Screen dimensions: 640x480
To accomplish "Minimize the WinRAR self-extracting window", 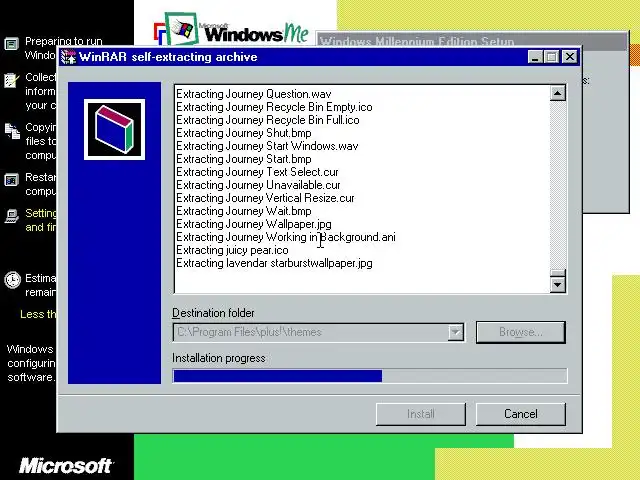I will click(x=535, y=57).
